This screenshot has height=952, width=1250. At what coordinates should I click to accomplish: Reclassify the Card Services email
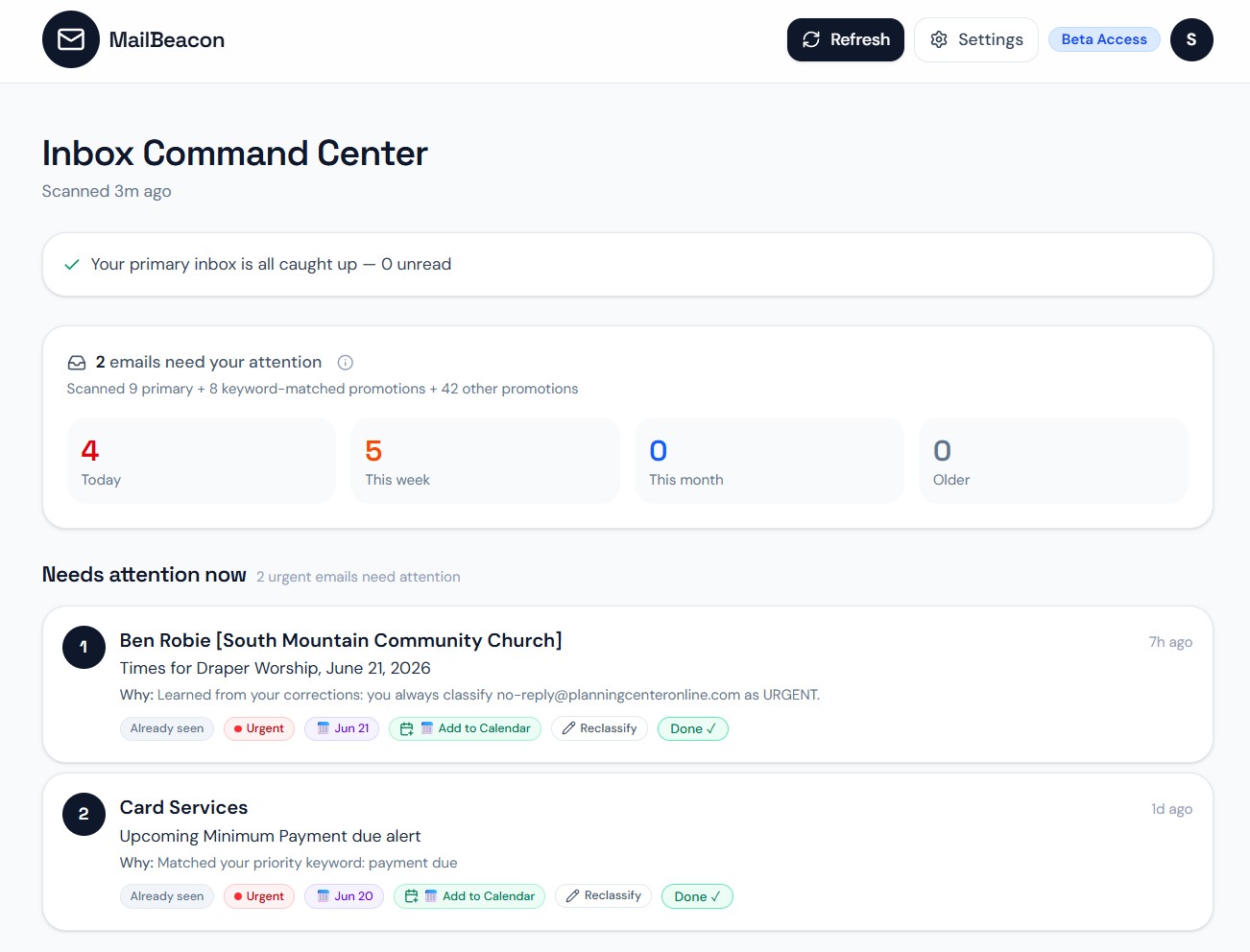[x=604, y=895]
